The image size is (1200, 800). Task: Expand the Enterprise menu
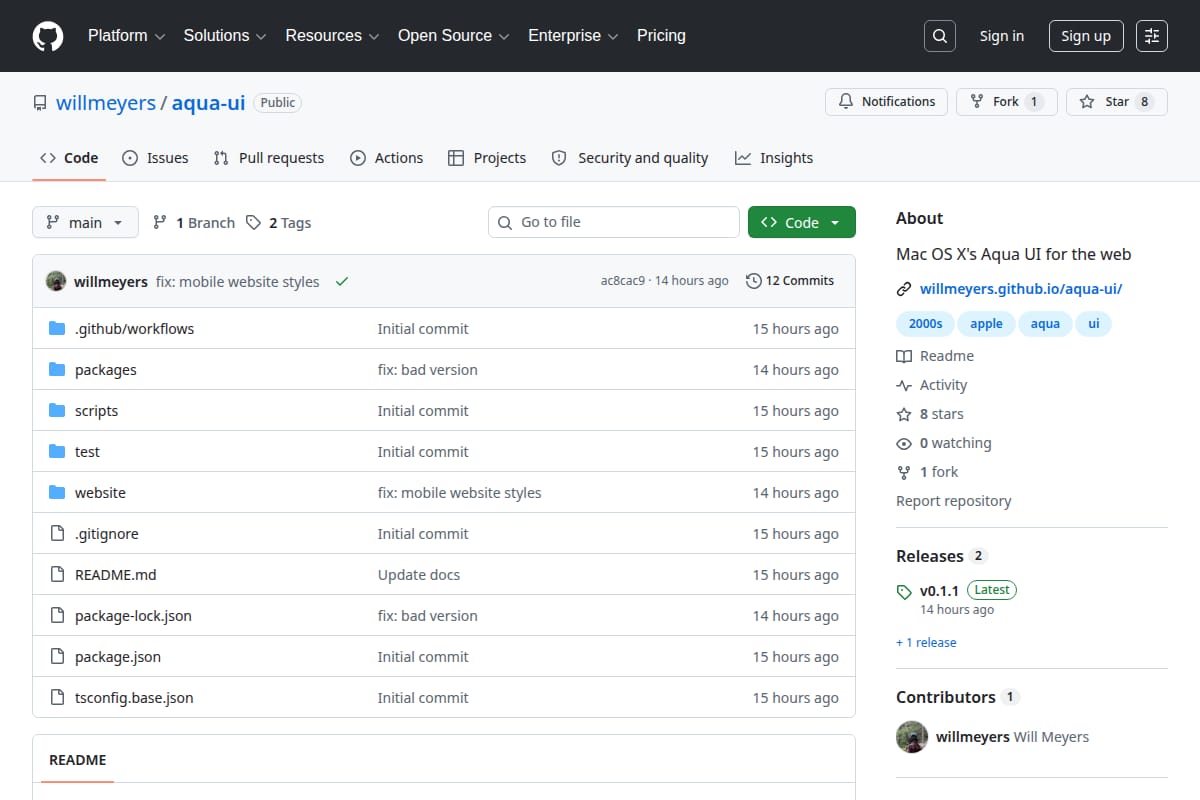pyautogui.click(x=573, y=36)
